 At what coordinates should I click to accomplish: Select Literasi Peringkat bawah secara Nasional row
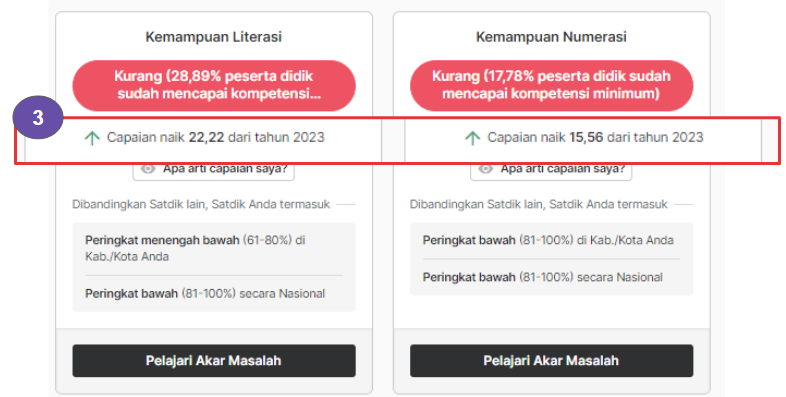[214, 293]
